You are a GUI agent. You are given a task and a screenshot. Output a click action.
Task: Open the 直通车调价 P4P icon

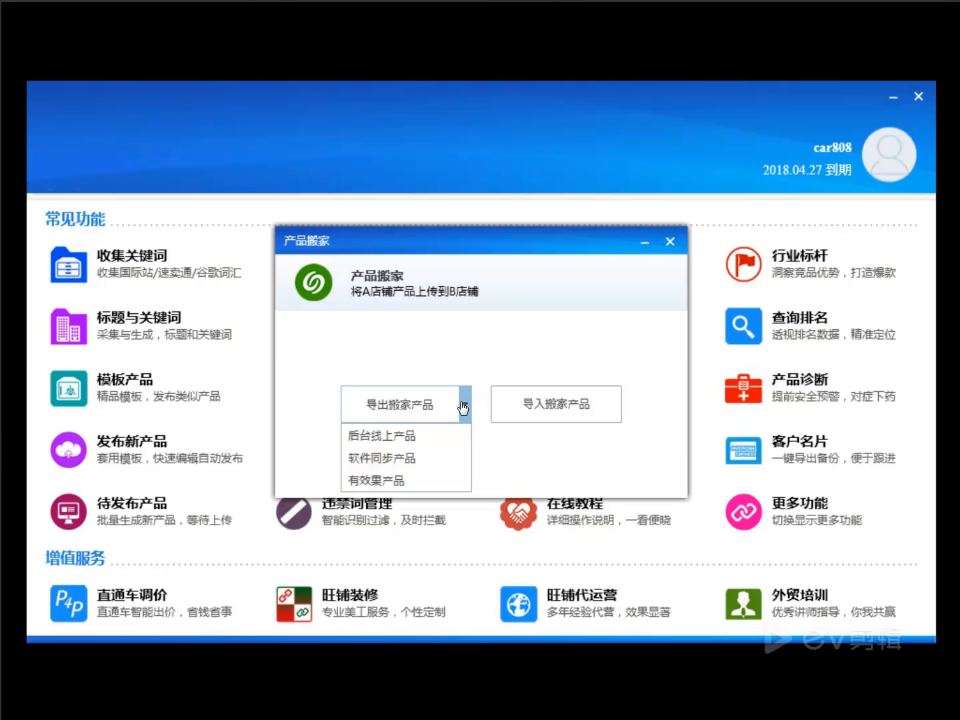69,604
